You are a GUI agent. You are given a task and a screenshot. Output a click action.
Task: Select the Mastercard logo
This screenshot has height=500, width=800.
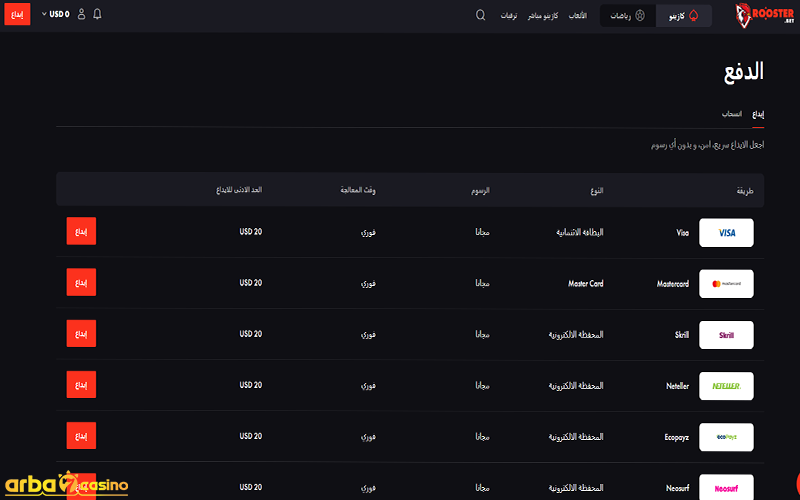[726, 284]
